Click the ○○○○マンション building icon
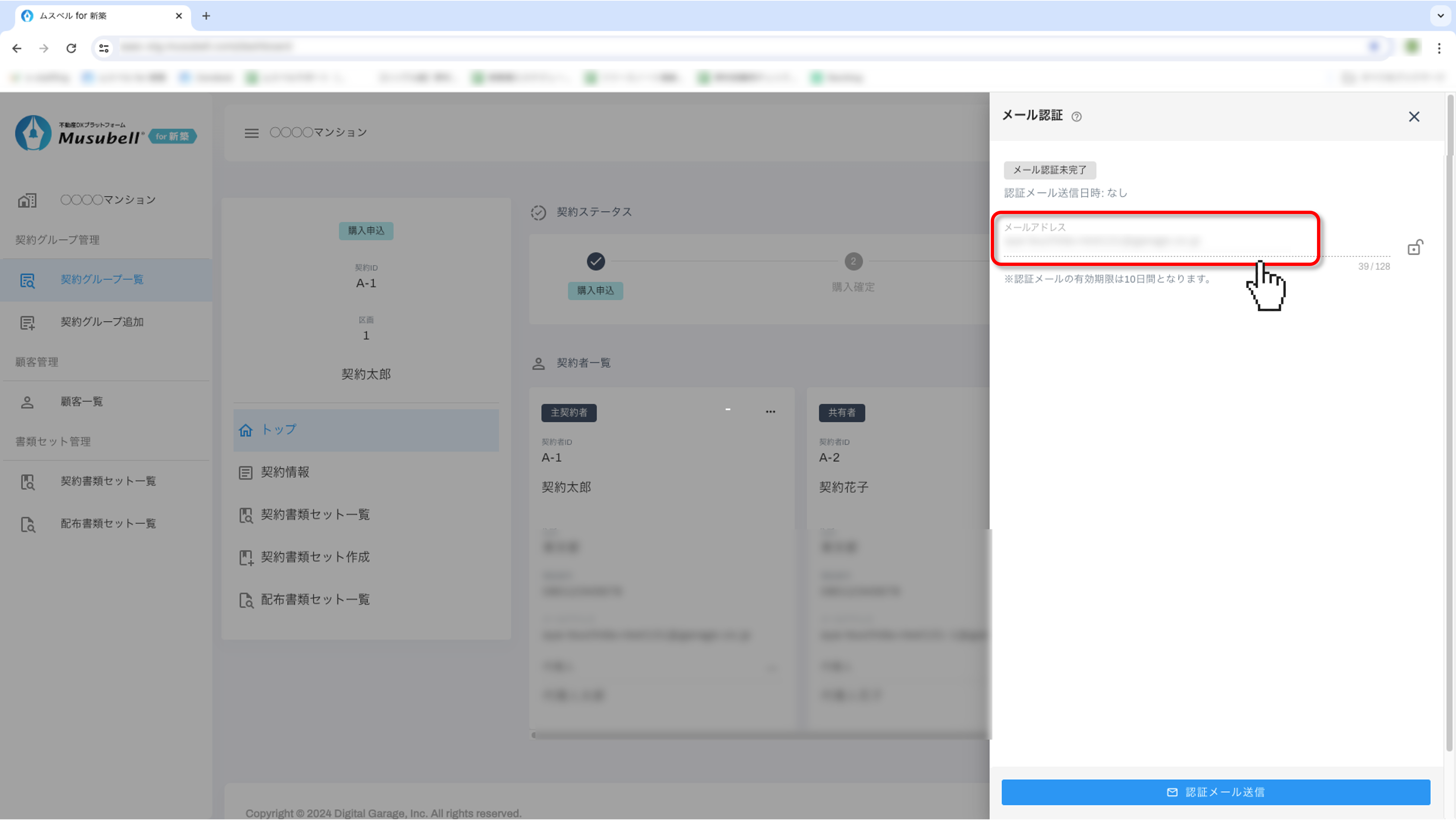 pos(27,200)
